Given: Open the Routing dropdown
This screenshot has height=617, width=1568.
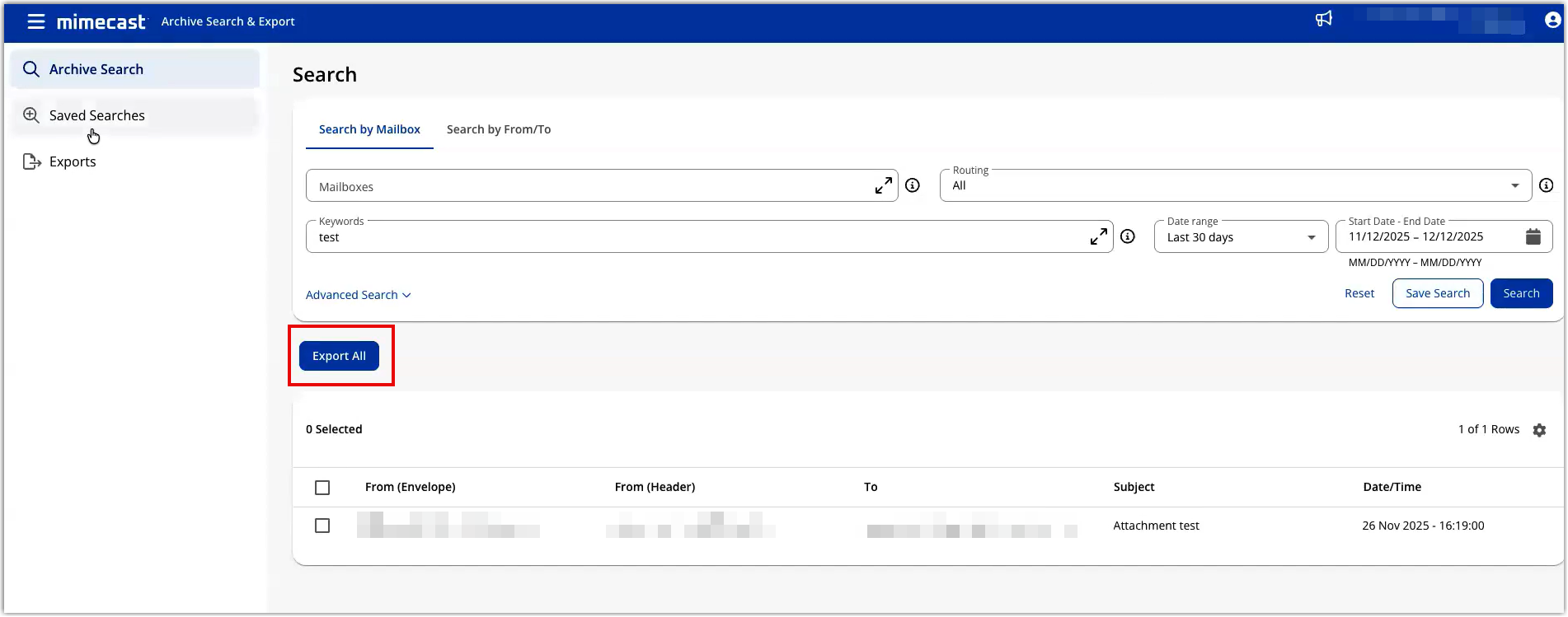Looking at the screenshot, I should (1234, 186).
